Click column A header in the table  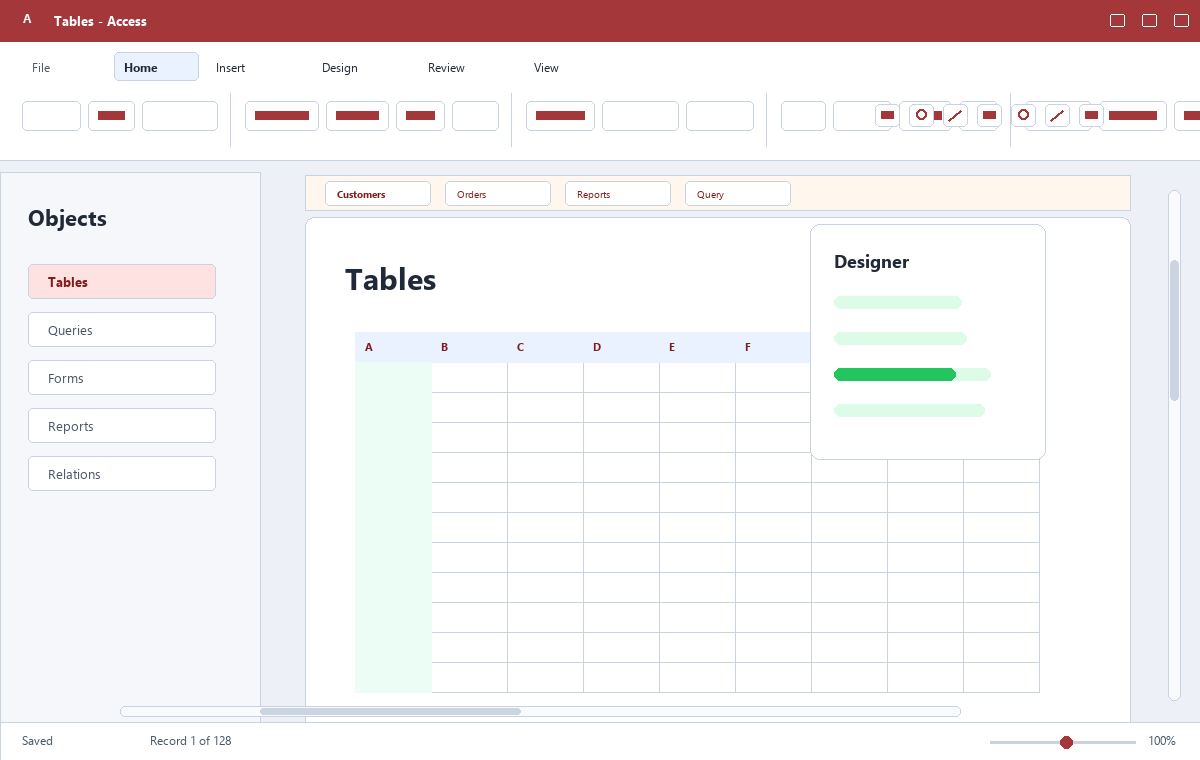[x=393, y=347]
